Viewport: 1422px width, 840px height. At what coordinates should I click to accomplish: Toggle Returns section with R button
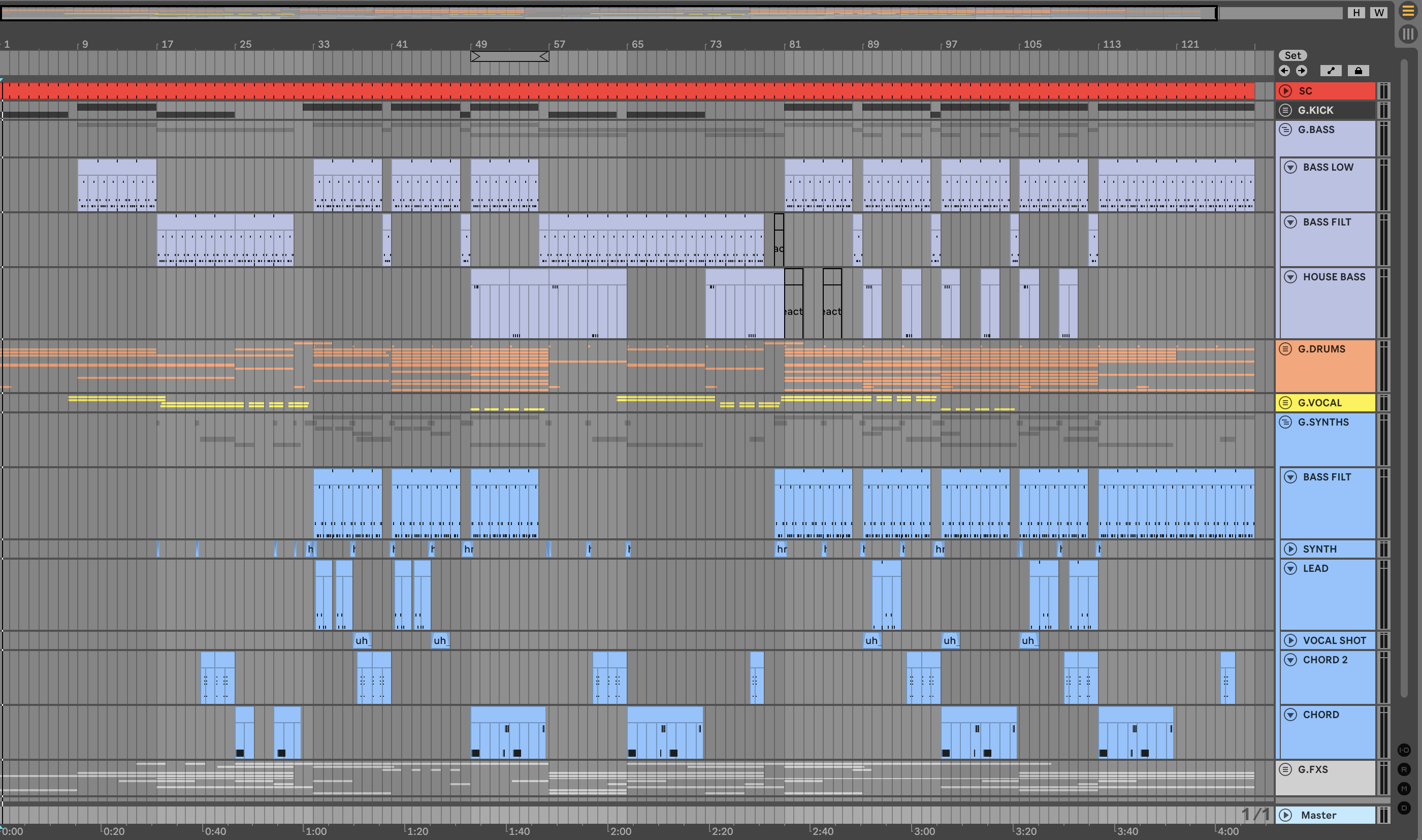1404,769
